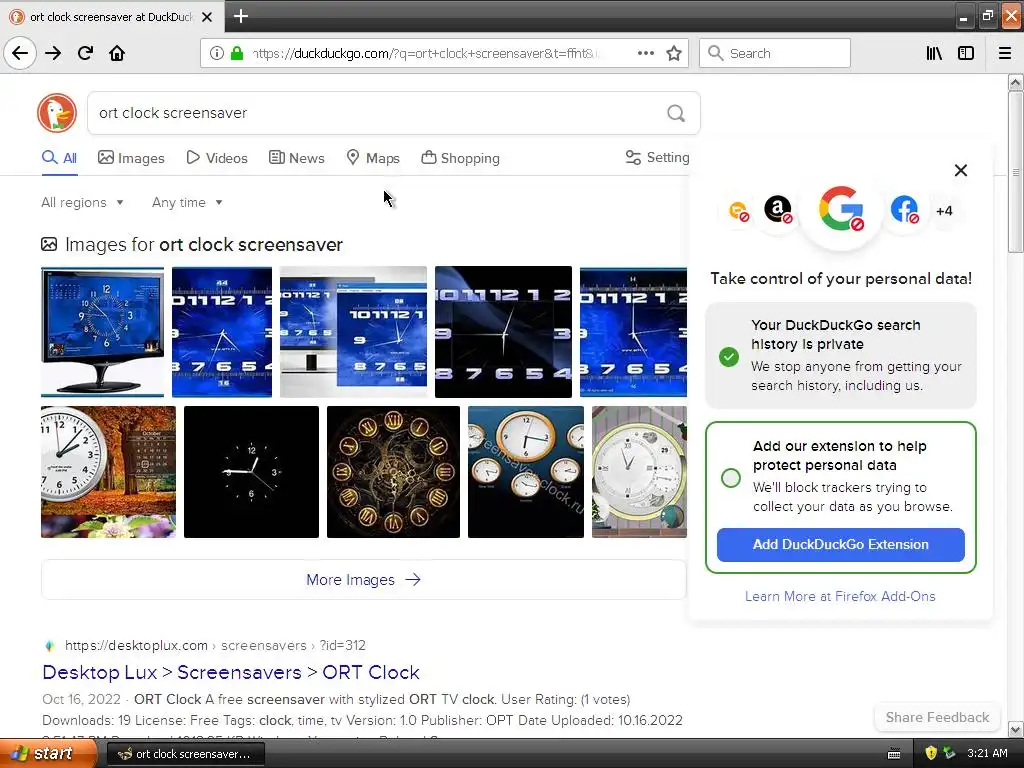
Task: Switch to the Images tab
Action: [131, 158]
